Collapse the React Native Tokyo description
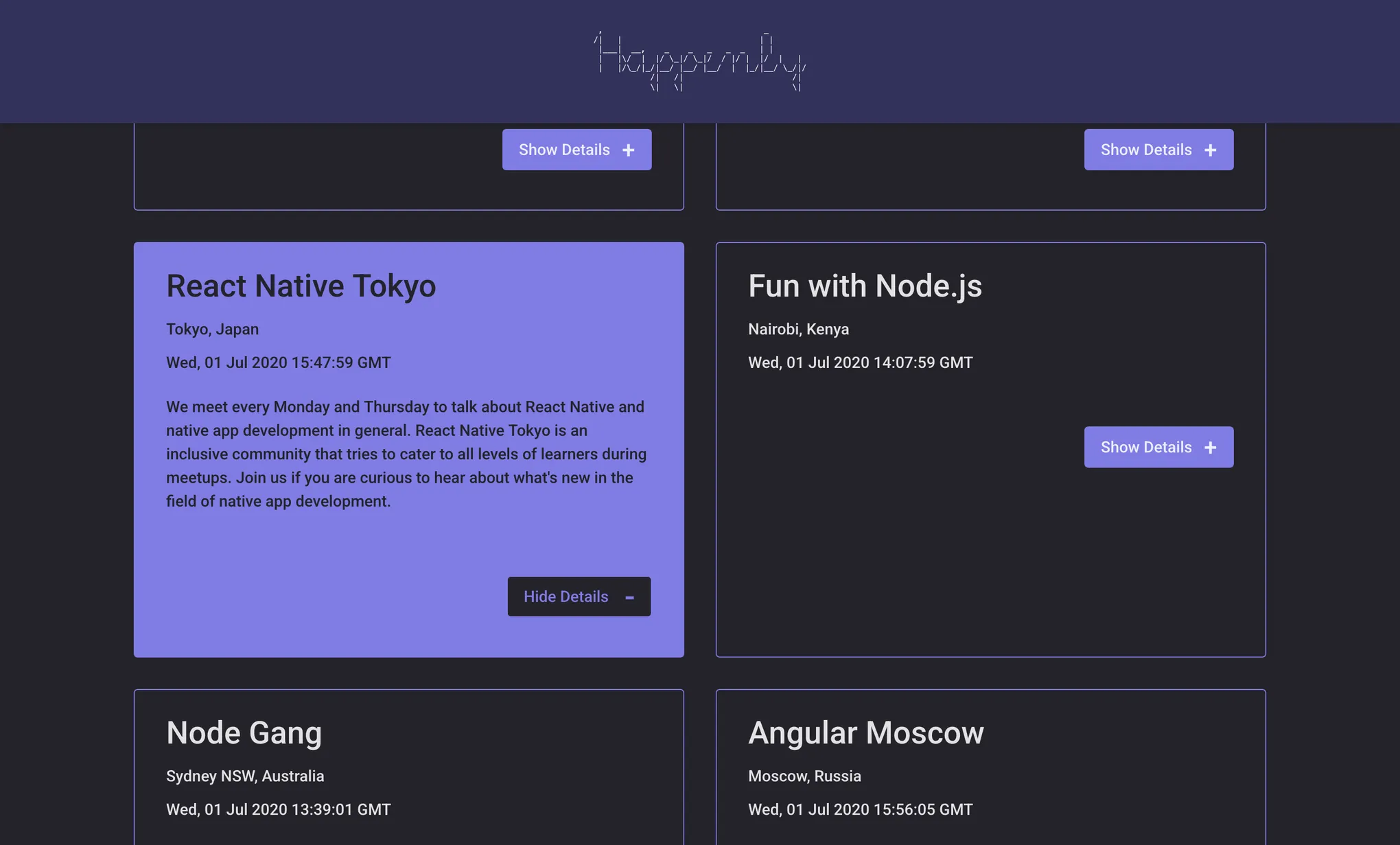 [579, 597]
